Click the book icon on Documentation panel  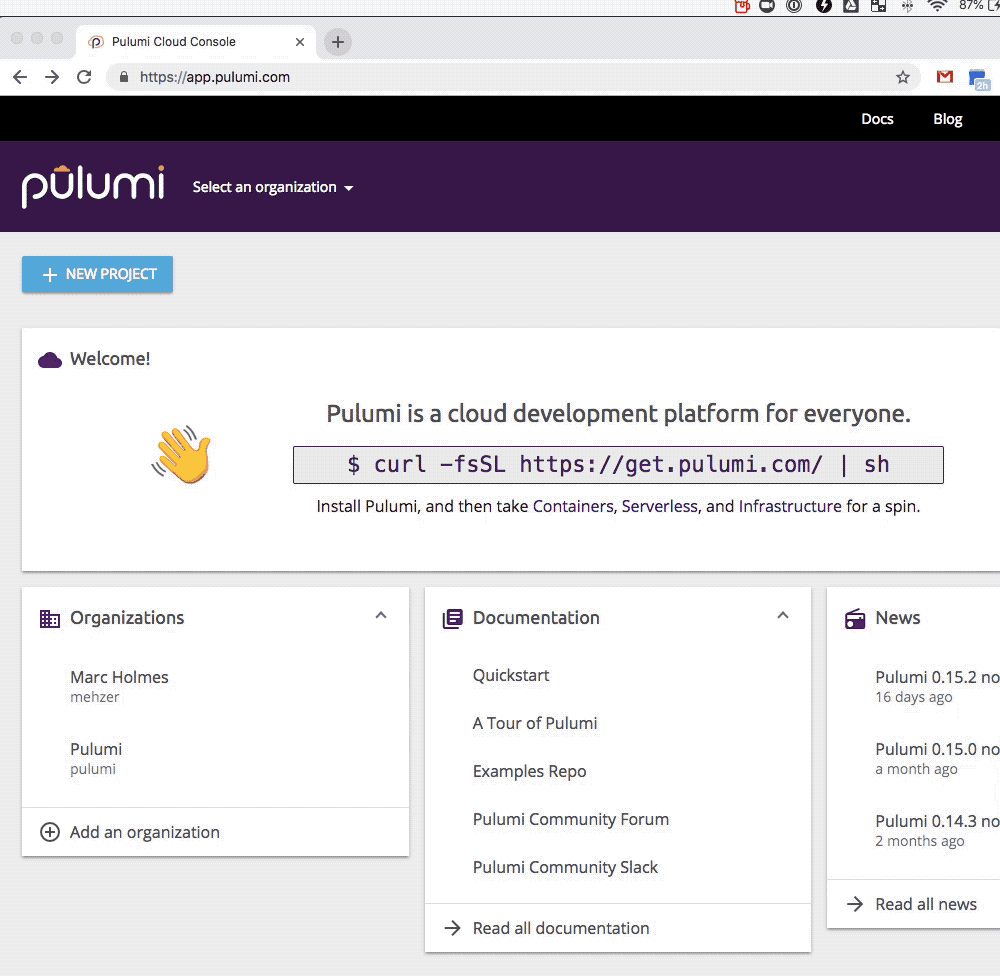click(452, 618)
